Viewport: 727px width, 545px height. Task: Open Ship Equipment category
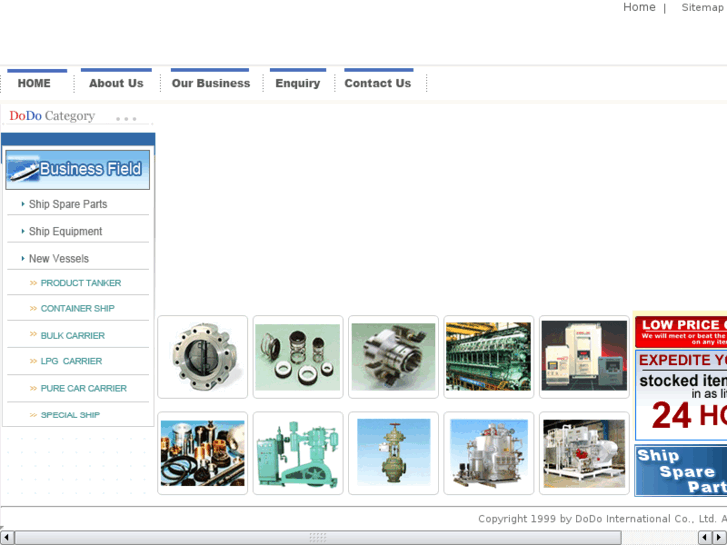tap(65, 231)
